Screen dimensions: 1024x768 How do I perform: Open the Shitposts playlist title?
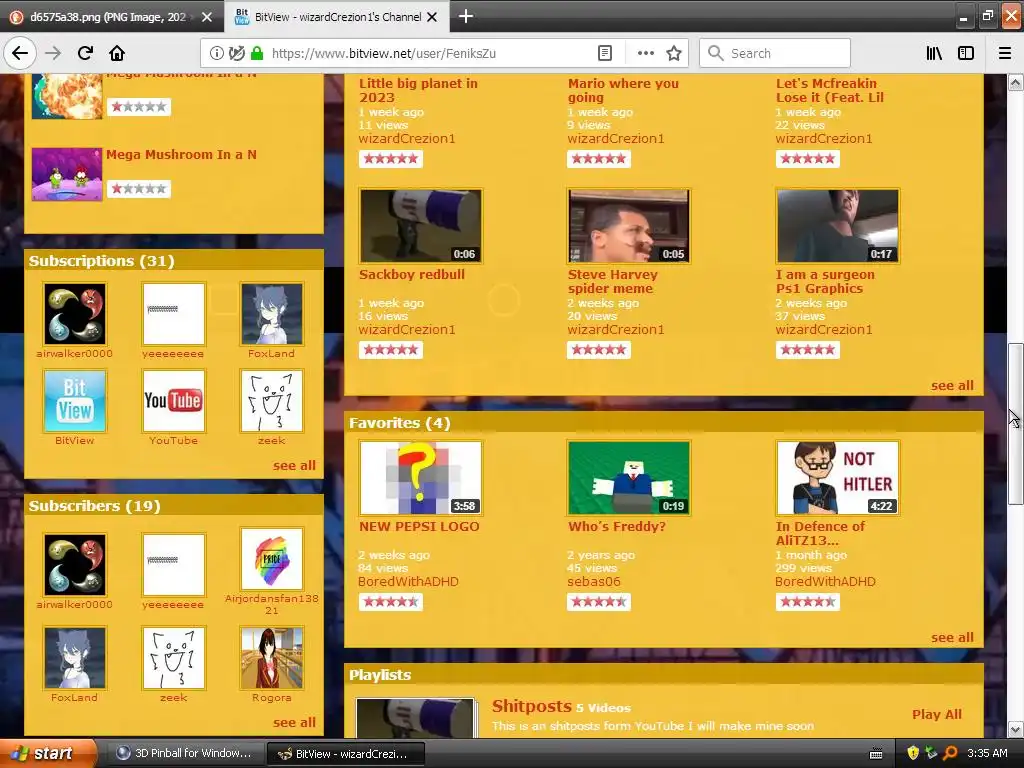[532, 706]
